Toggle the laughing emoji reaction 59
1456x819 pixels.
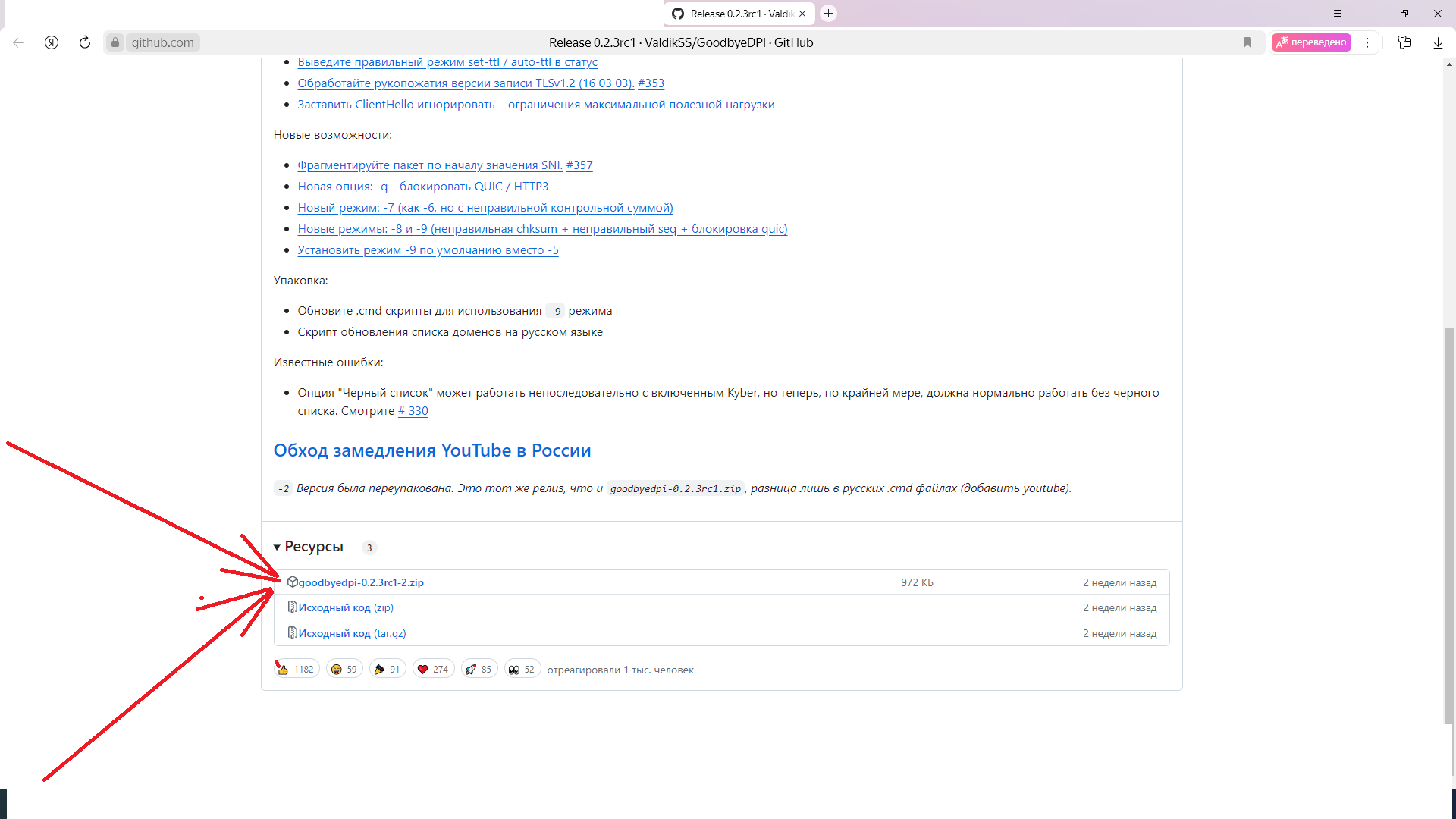tap(344, 669)
